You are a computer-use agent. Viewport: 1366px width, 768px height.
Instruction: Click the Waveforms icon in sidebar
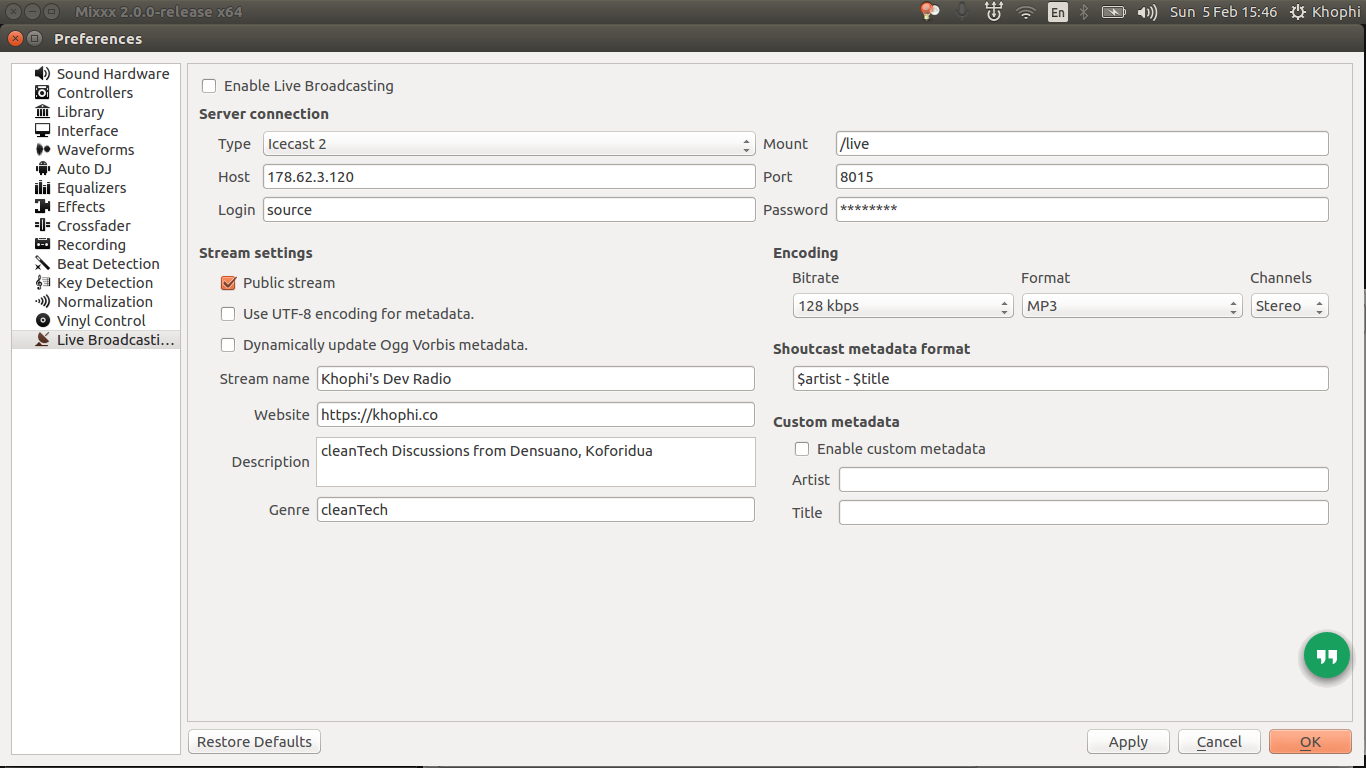42,150
